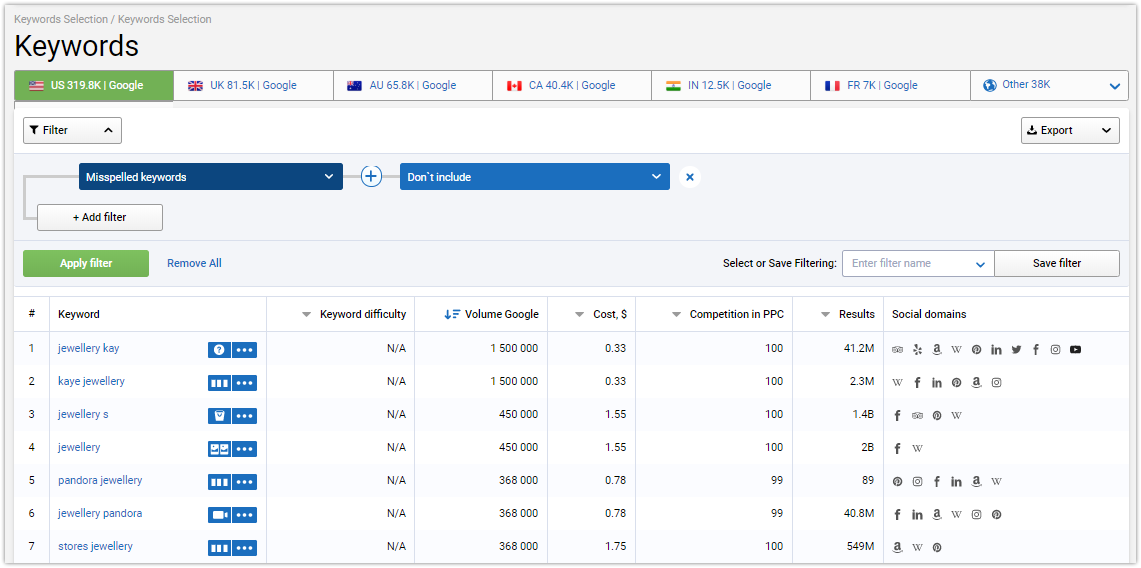Select US 319.8K Google tab
This screenshot has height=568, width=1141.
94,85
